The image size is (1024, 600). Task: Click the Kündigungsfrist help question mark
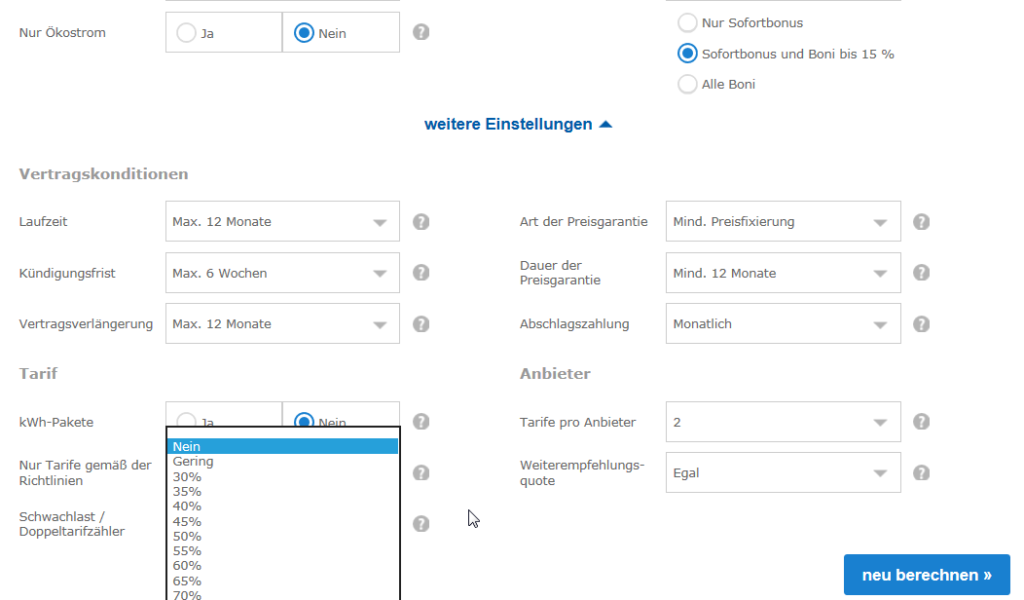[x=421, y=273]
